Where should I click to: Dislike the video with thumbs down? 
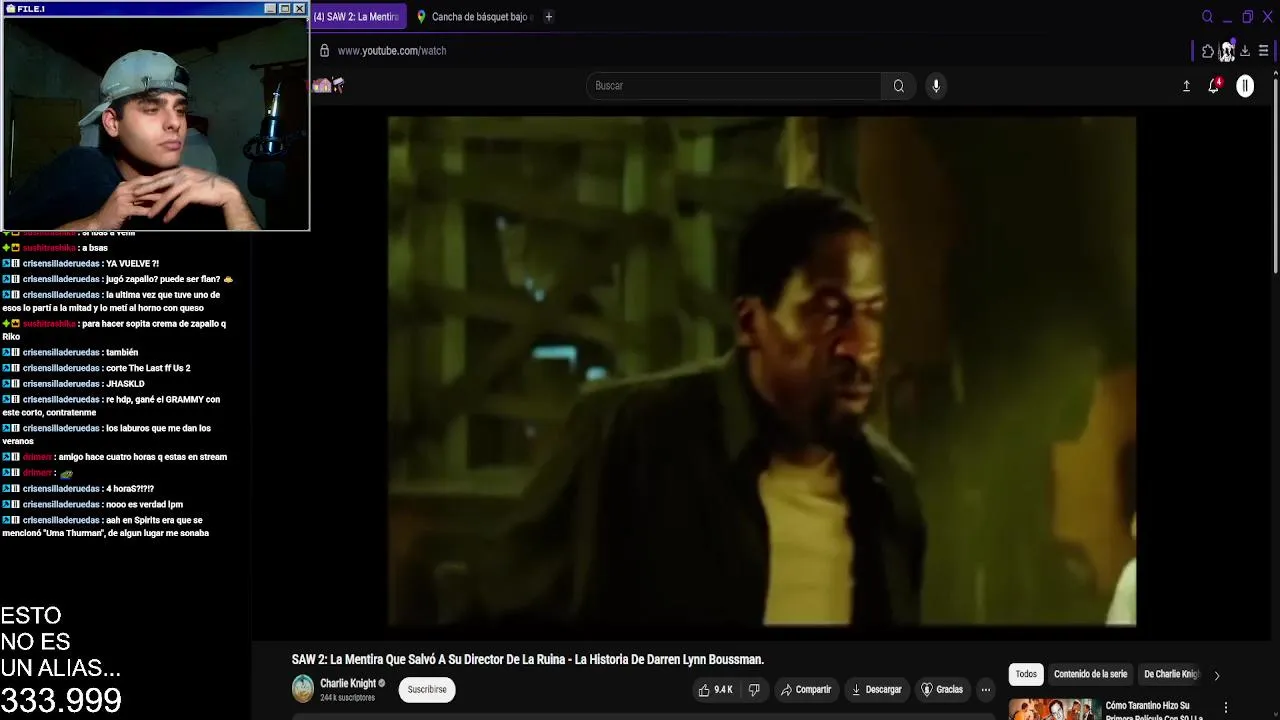[754, 689]
